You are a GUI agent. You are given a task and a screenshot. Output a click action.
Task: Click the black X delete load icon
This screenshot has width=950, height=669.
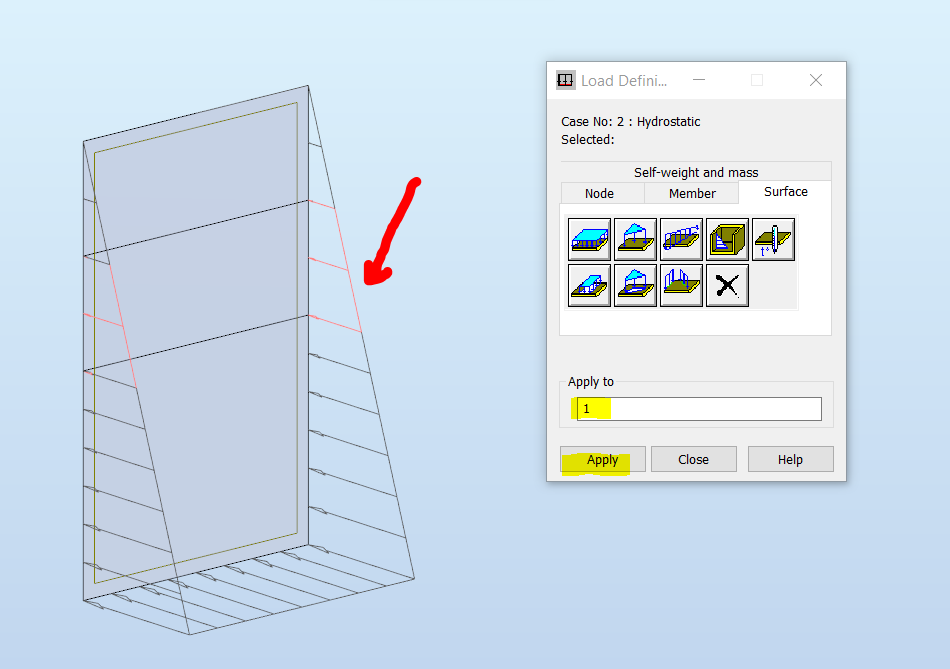point(727,285)
